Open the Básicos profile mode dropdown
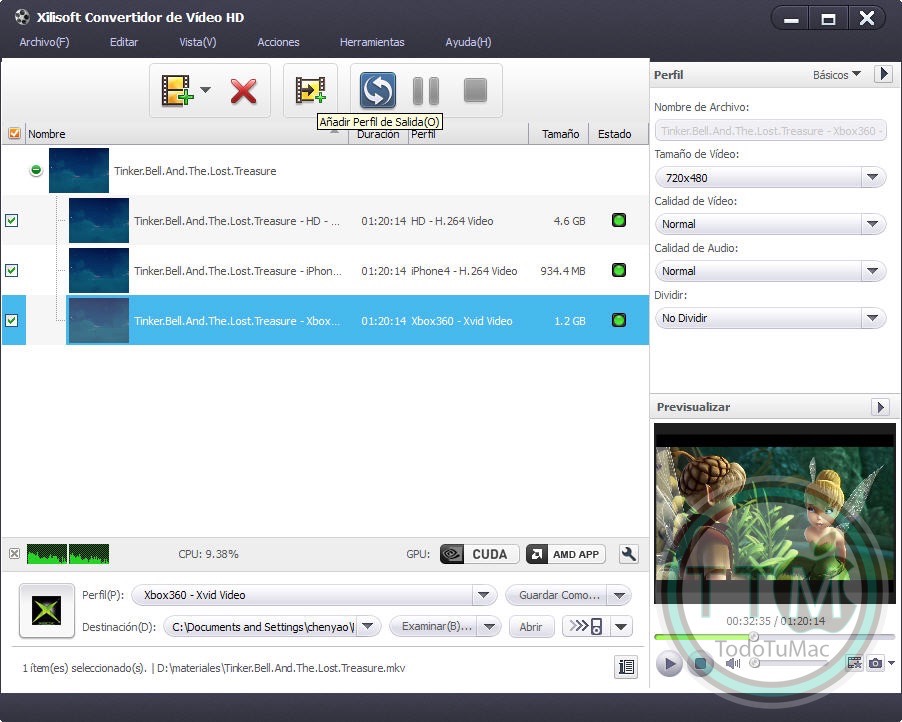The image size is (902, 722). point(836,75)
